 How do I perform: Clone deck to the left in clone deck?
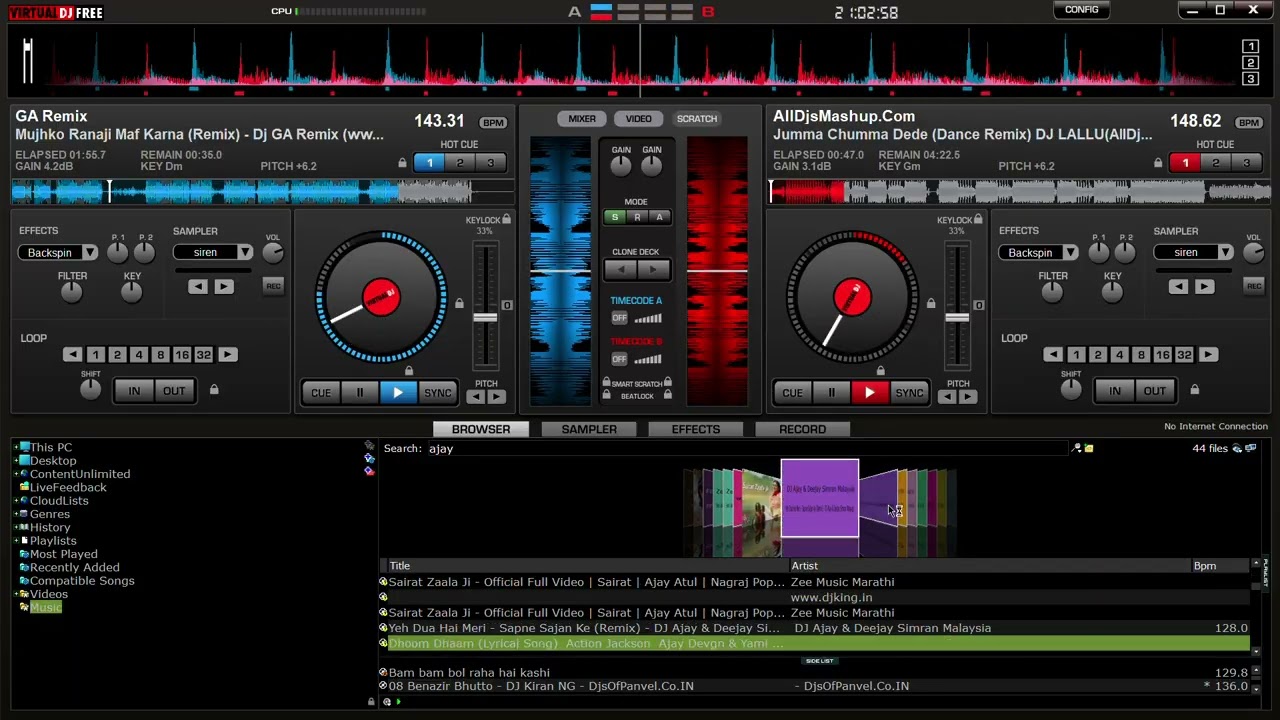pyautogui.click(x=622, y=270)
